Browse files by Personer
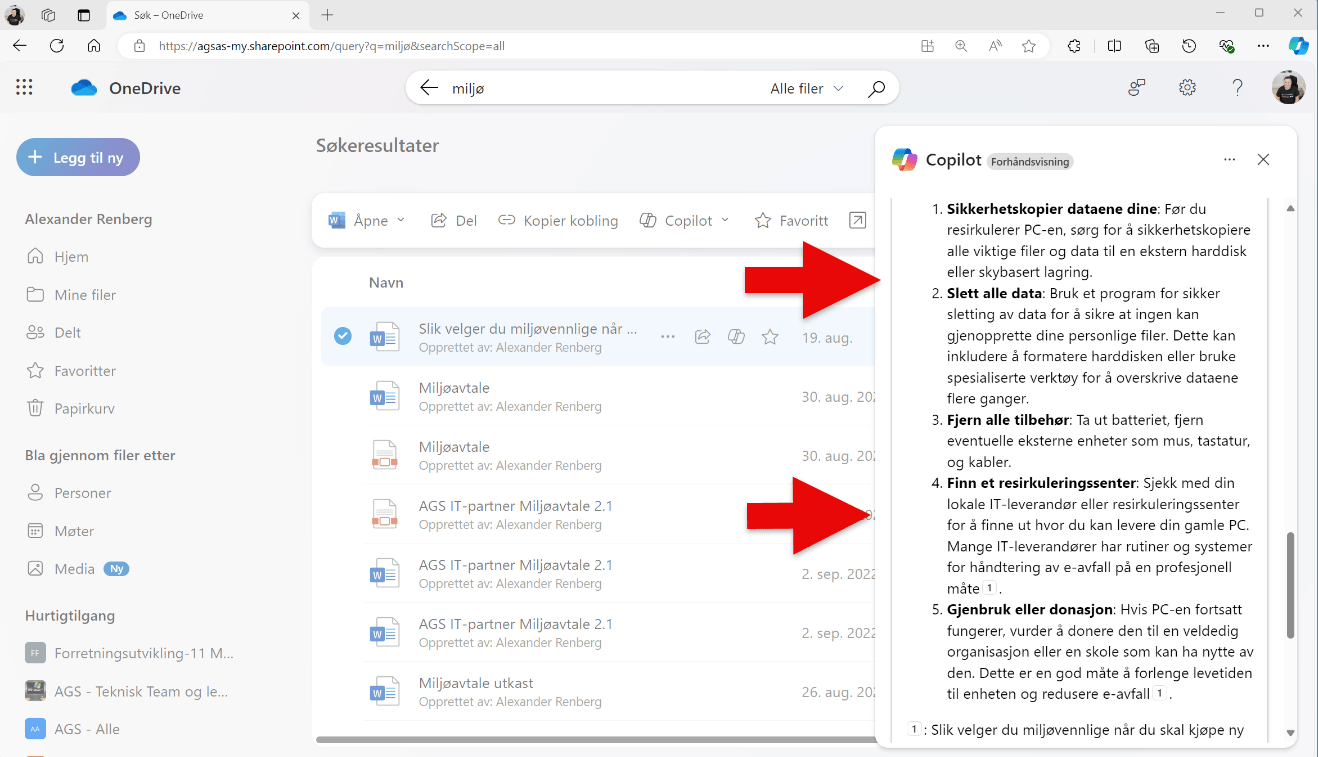This screenshot has width=1318, height=757. coord(69,492)
